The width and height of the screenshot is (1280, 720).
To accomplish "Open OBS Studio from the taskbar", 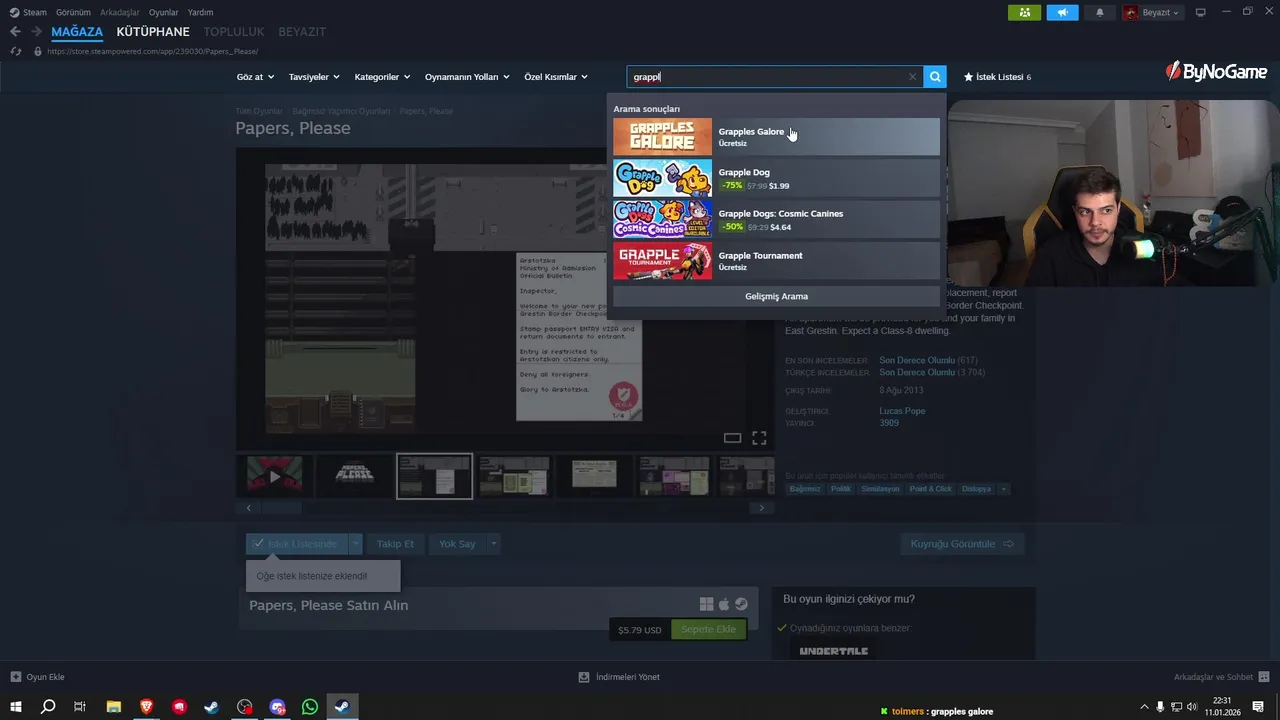I will (244, 707).
